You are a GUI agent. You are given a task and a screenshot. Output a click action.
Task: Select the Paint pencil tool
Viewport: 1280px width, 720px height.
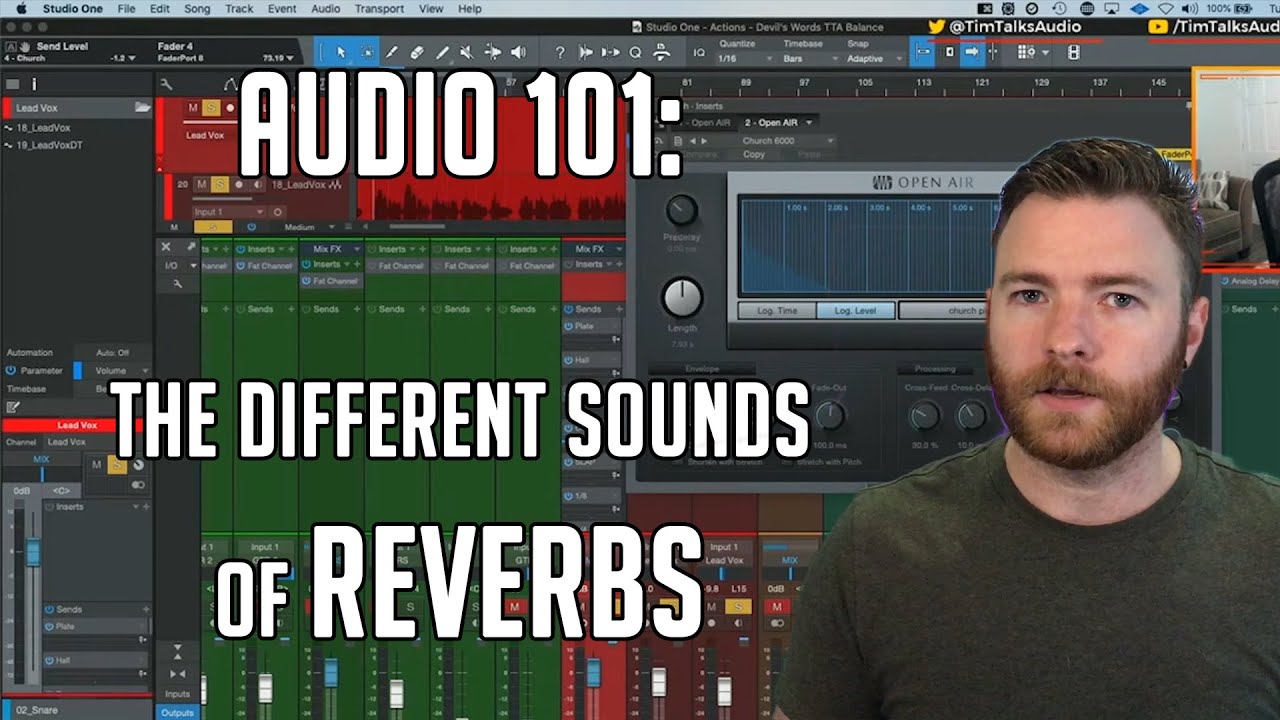coord(442,52)
